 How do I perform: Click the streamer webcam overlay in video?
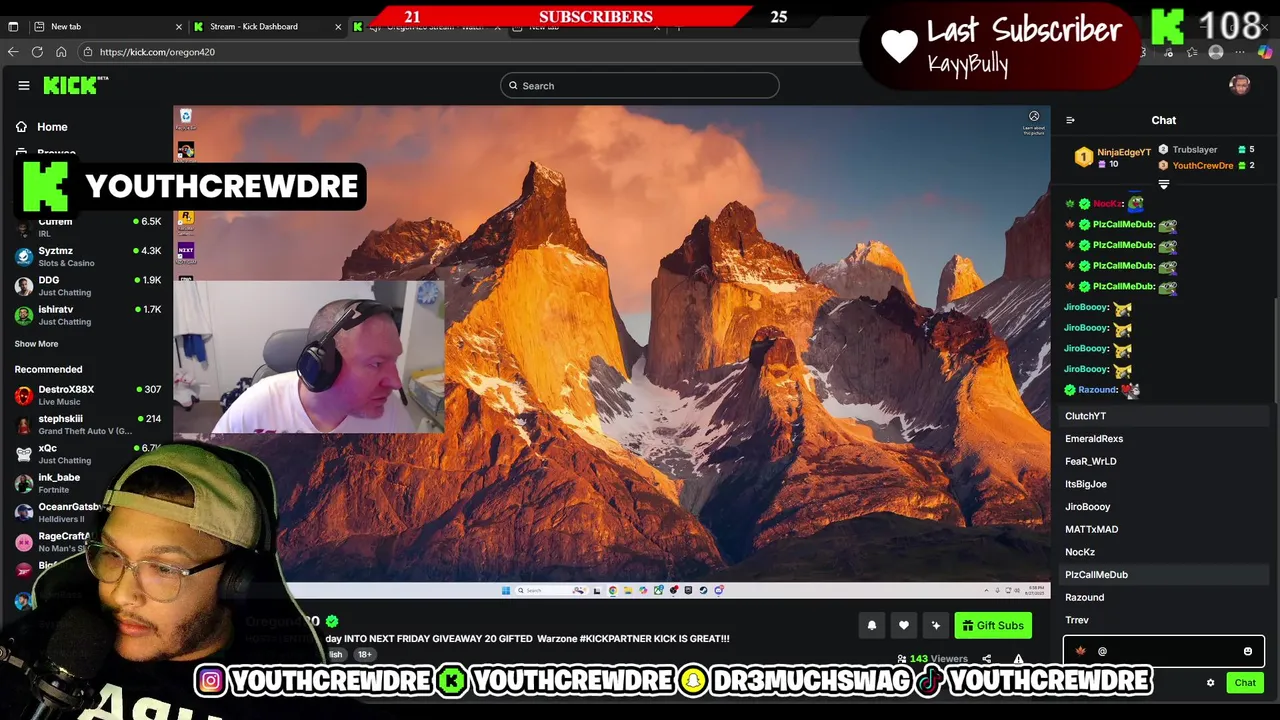pos(310,357)
